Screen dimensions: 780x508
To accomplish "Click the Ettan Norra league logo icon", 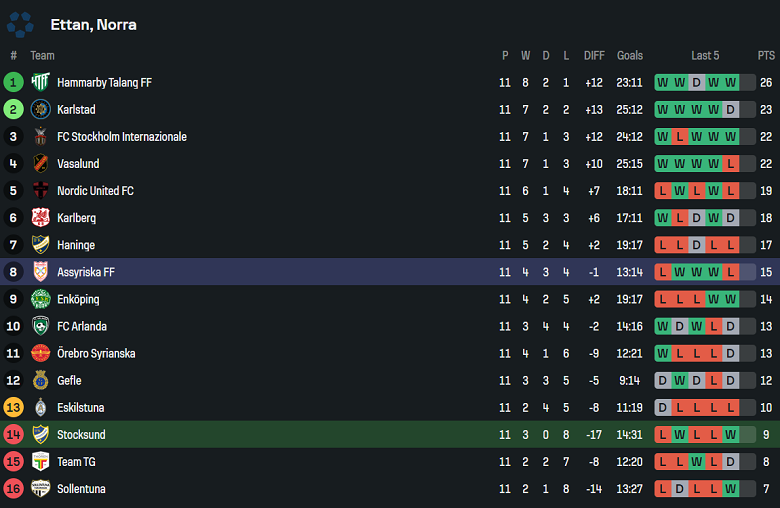I will tap(20, 24).
